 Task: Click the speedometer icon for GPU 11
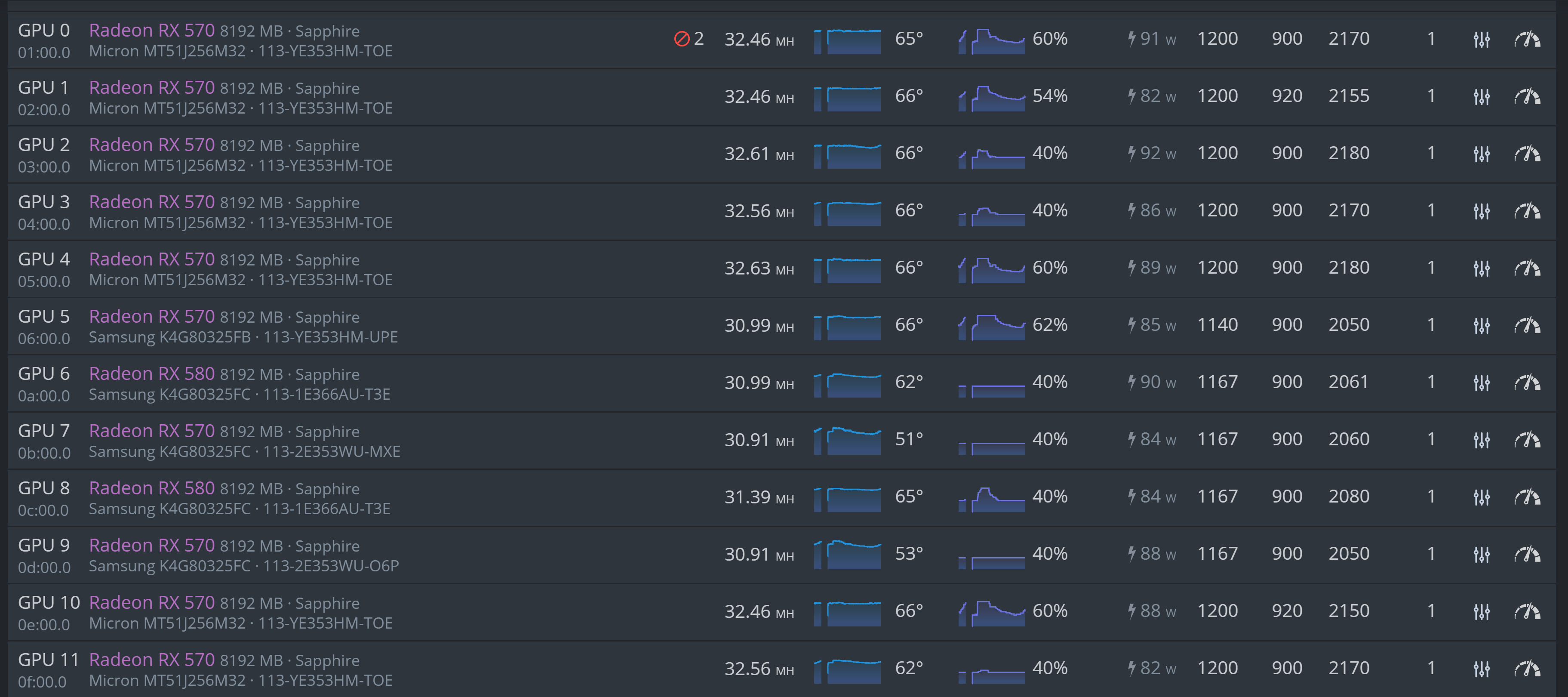coord(1527,669)
